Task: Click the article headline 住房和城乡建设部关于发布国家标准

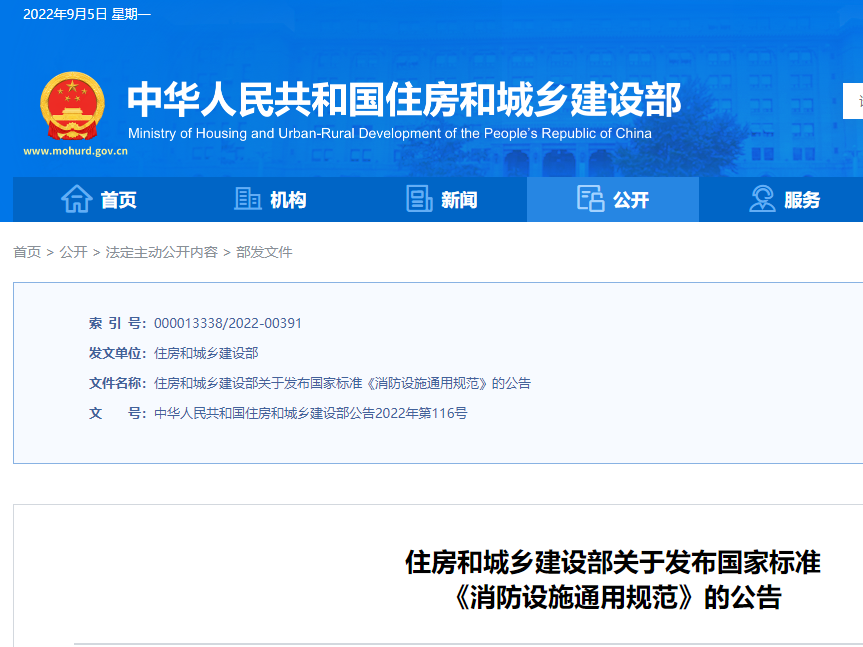Action: 613,562
